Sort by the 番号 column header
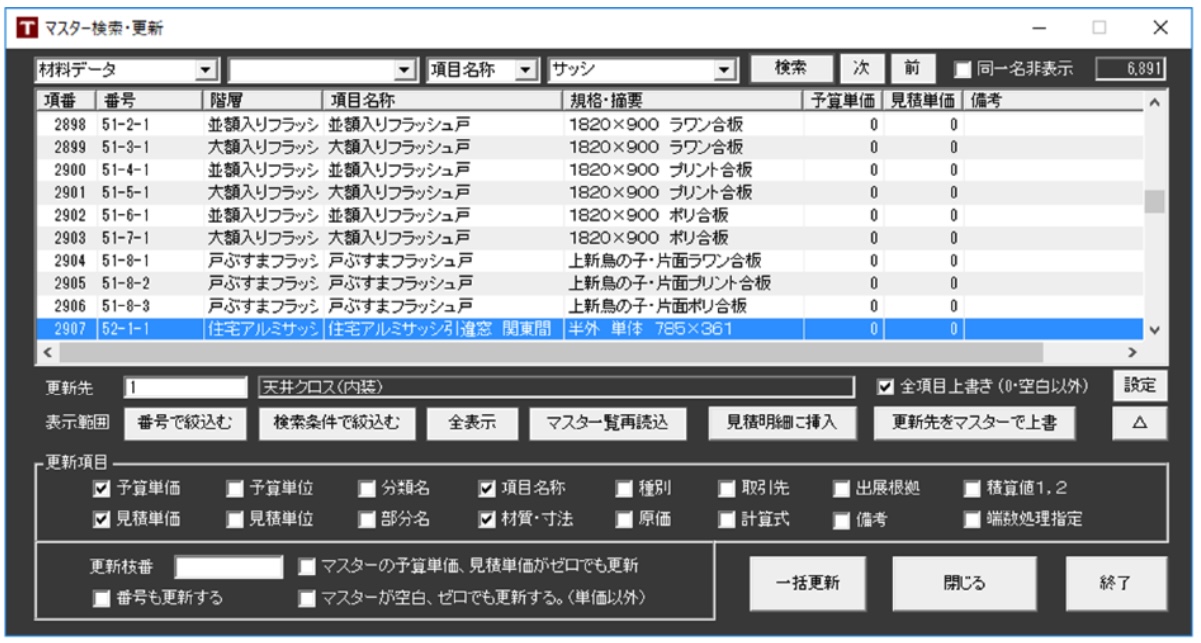This screenshot has width=1201, height=643. (148, 100)
